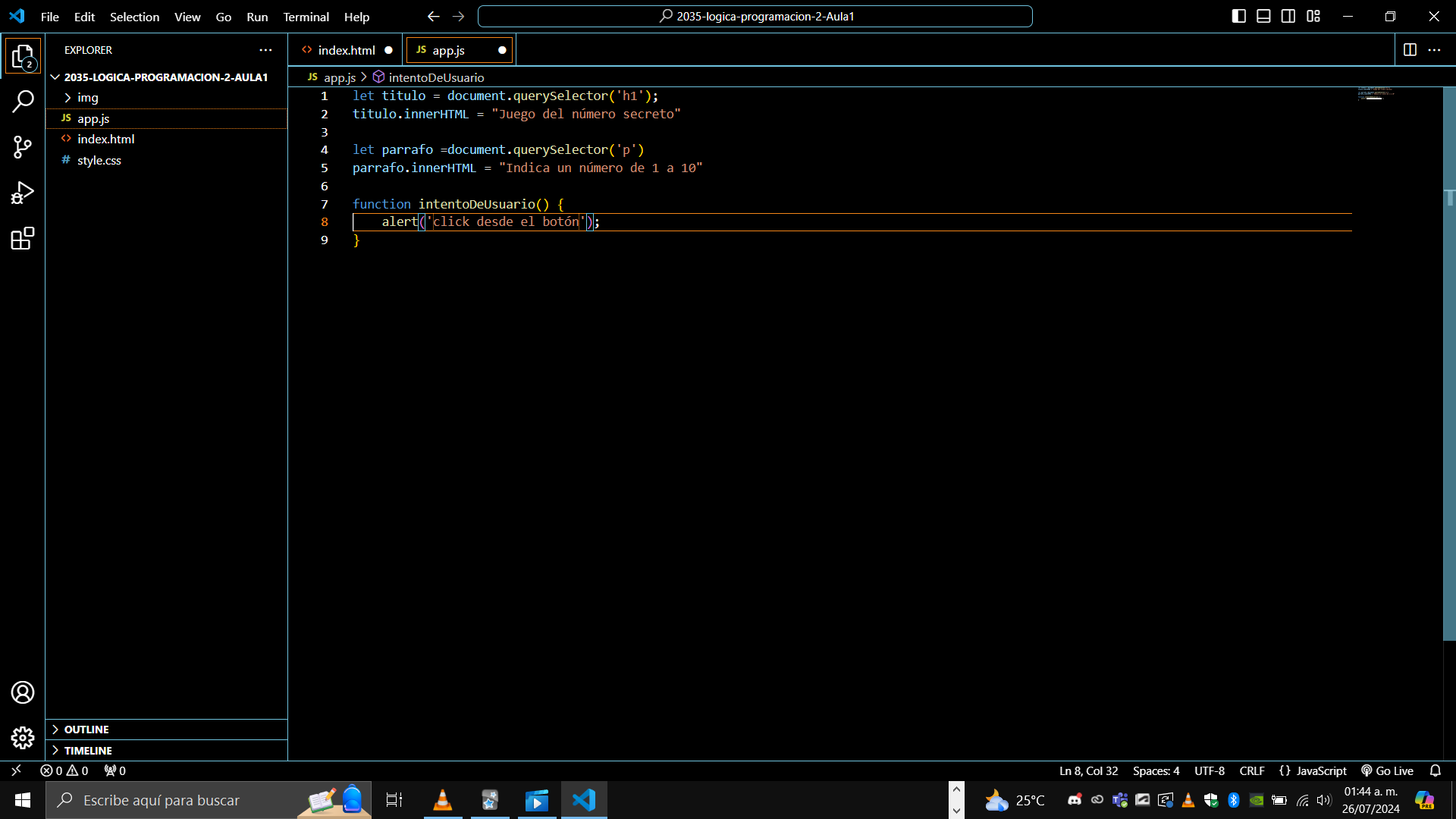Open the Manage gear icon
This screenshot has width=1456, height=819.
click(23, 738)
